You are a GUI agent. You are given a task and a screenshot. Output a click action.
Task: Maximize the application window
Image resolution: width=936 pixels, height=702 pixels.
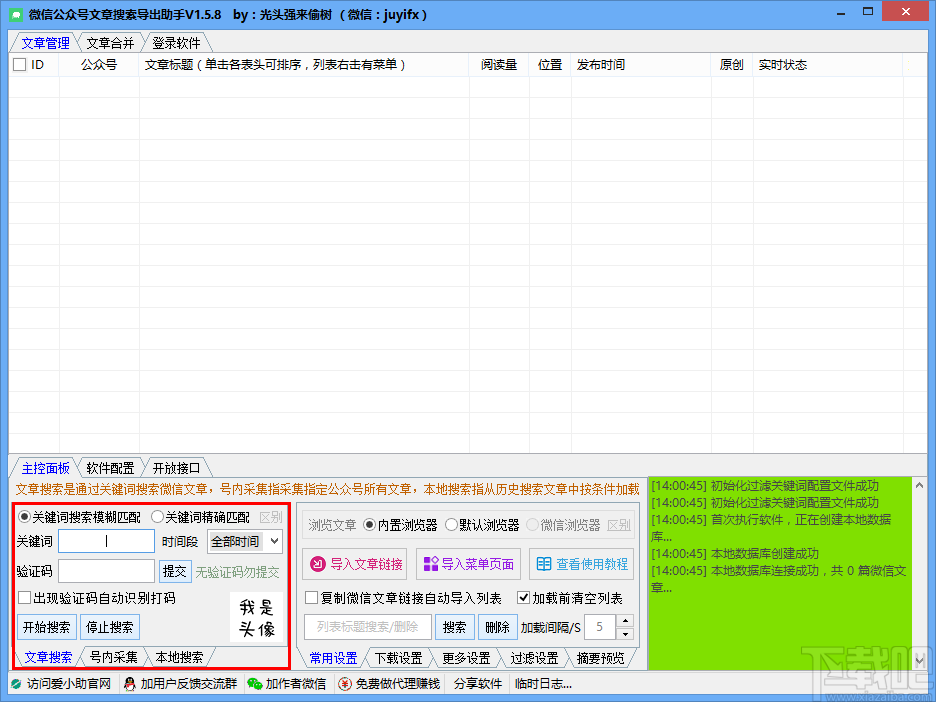[868, 11]
